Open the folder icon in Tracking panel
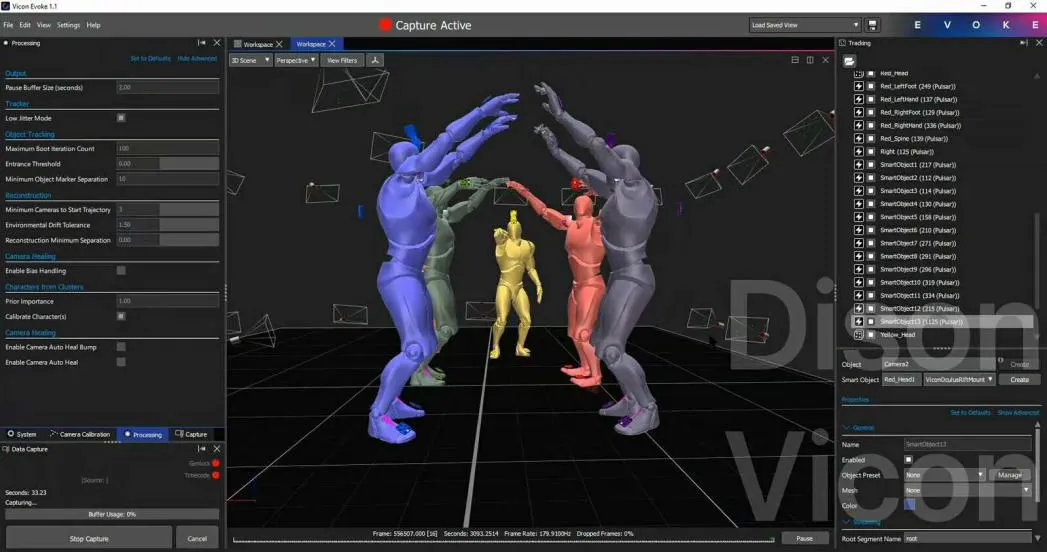The image size is (1047, 552). point(849,61)
